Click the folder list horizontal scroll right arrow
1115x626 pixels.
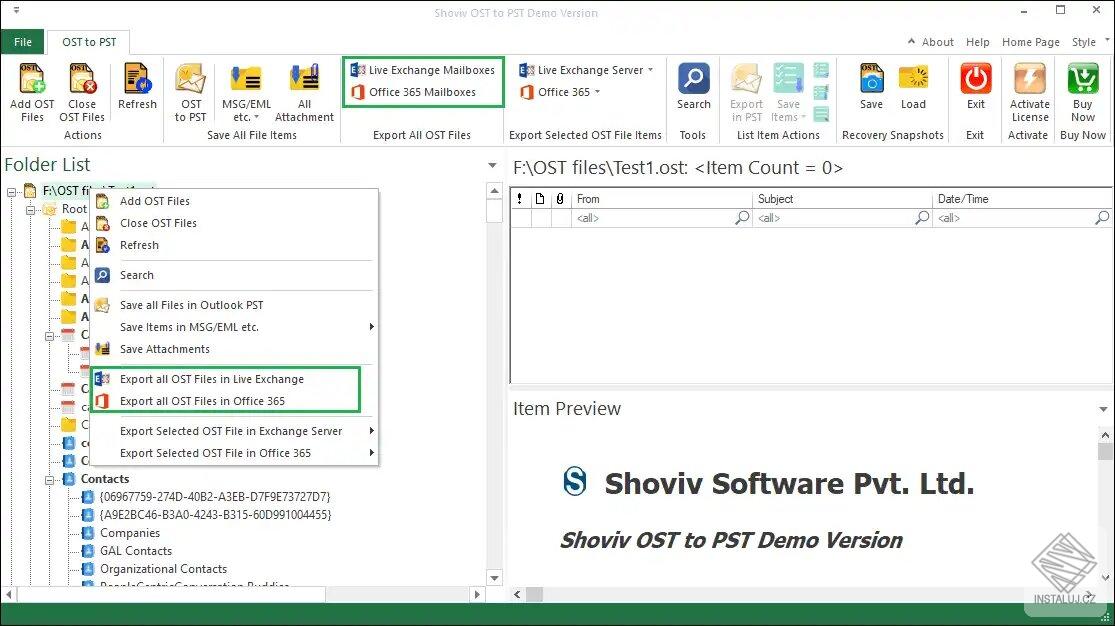[x=477, y=594]
